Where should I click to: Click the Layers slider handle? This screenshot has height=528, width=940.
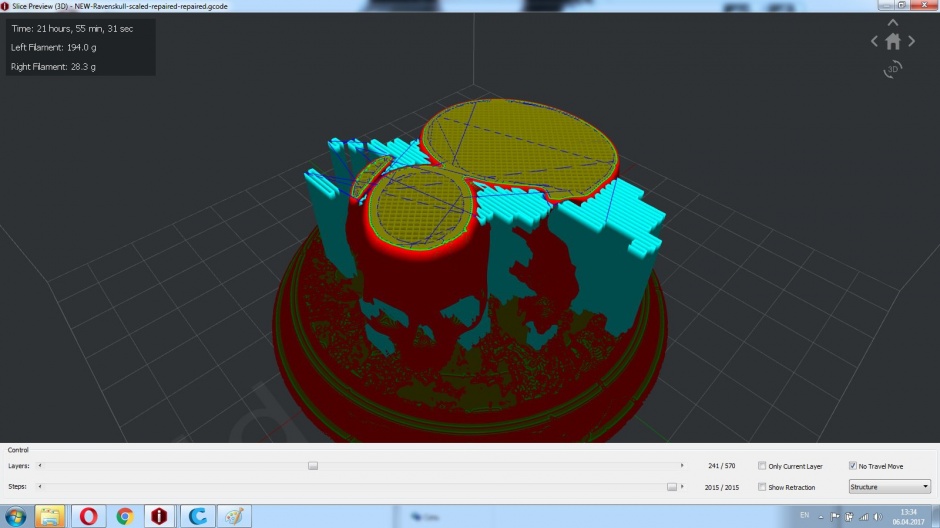[x=313, y=466]
